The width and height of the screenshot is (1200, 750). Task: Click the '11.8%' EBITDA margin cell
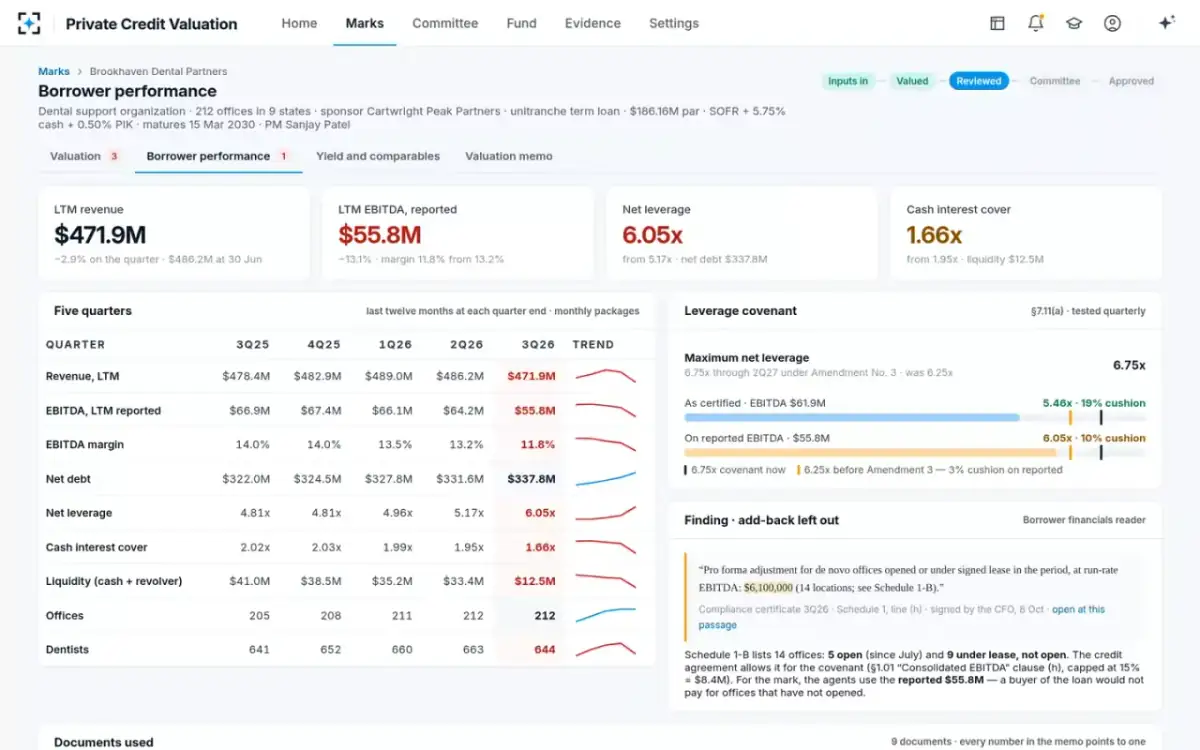click(538, 445)
